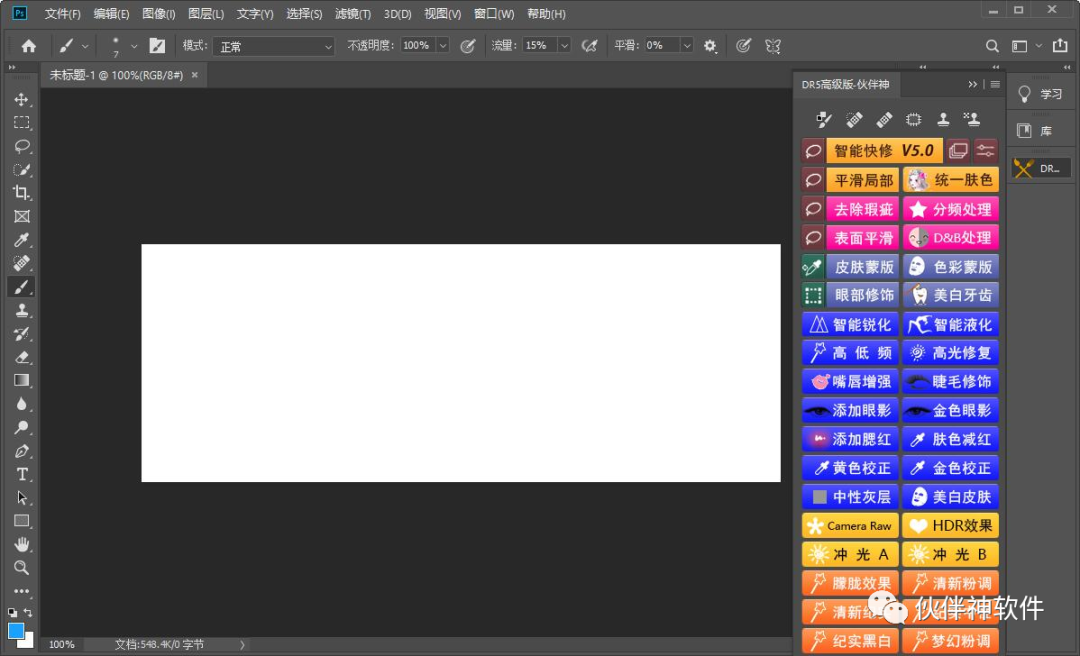1080x656 pixels.
Task: Click the Home icon in options bar
Action: 28,46
